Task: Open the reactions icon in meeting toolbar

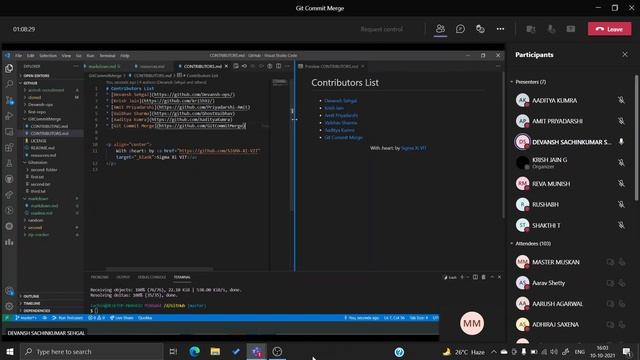Action: point(480,29)
